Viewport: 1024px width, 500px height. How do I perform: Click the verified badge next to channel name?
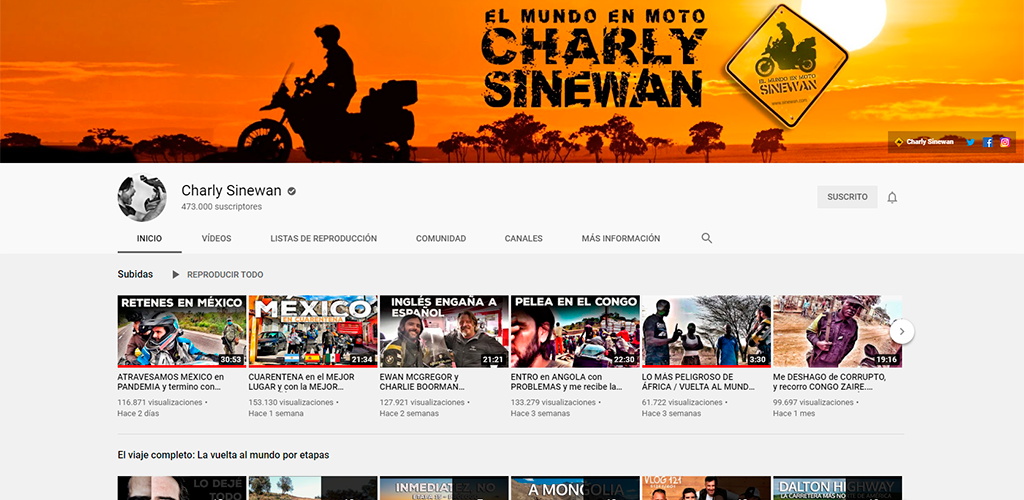coord(292,191)
